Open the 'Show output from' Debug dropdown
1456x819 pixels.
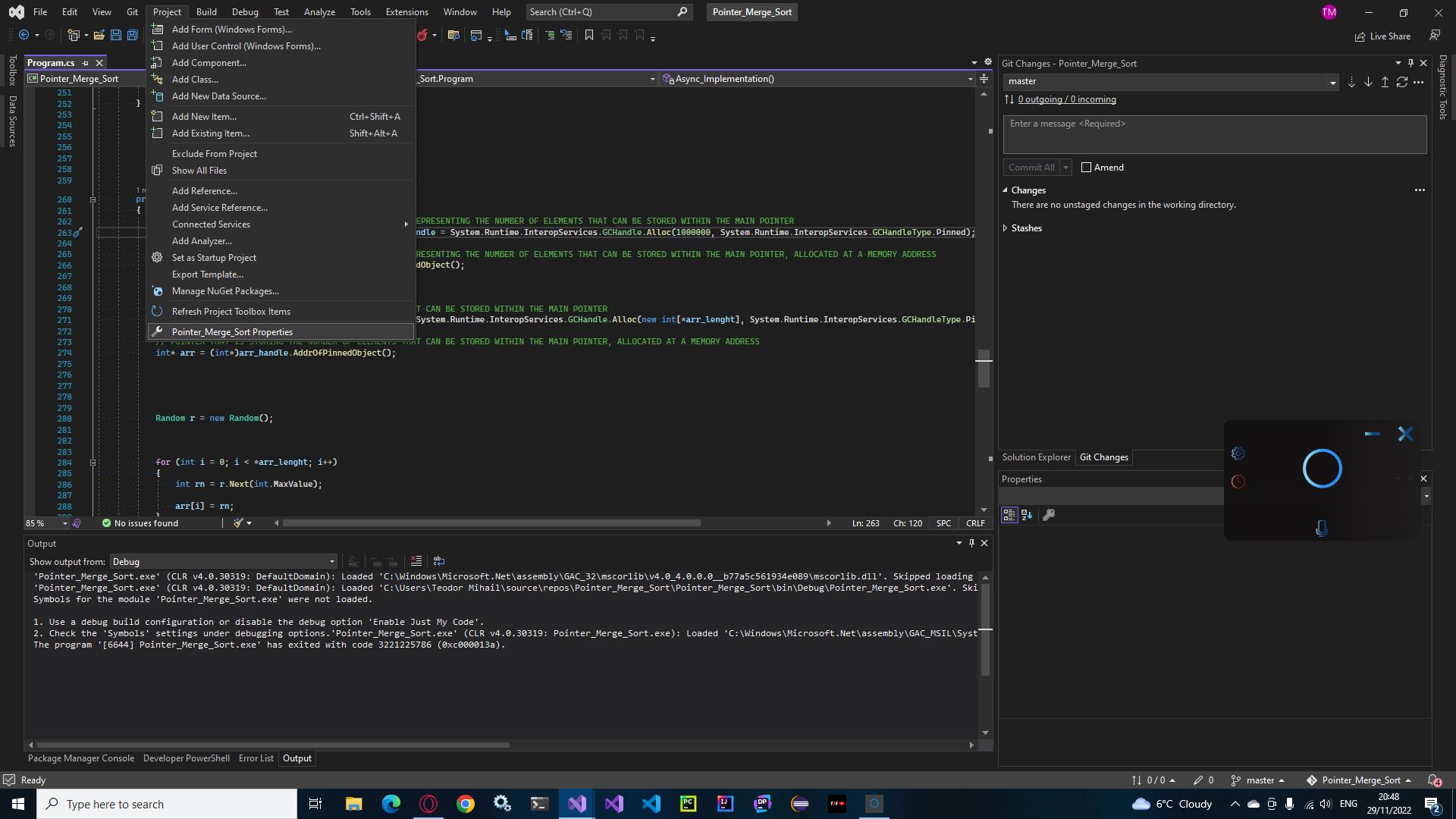pyautogui.click(x=331, y=561)
